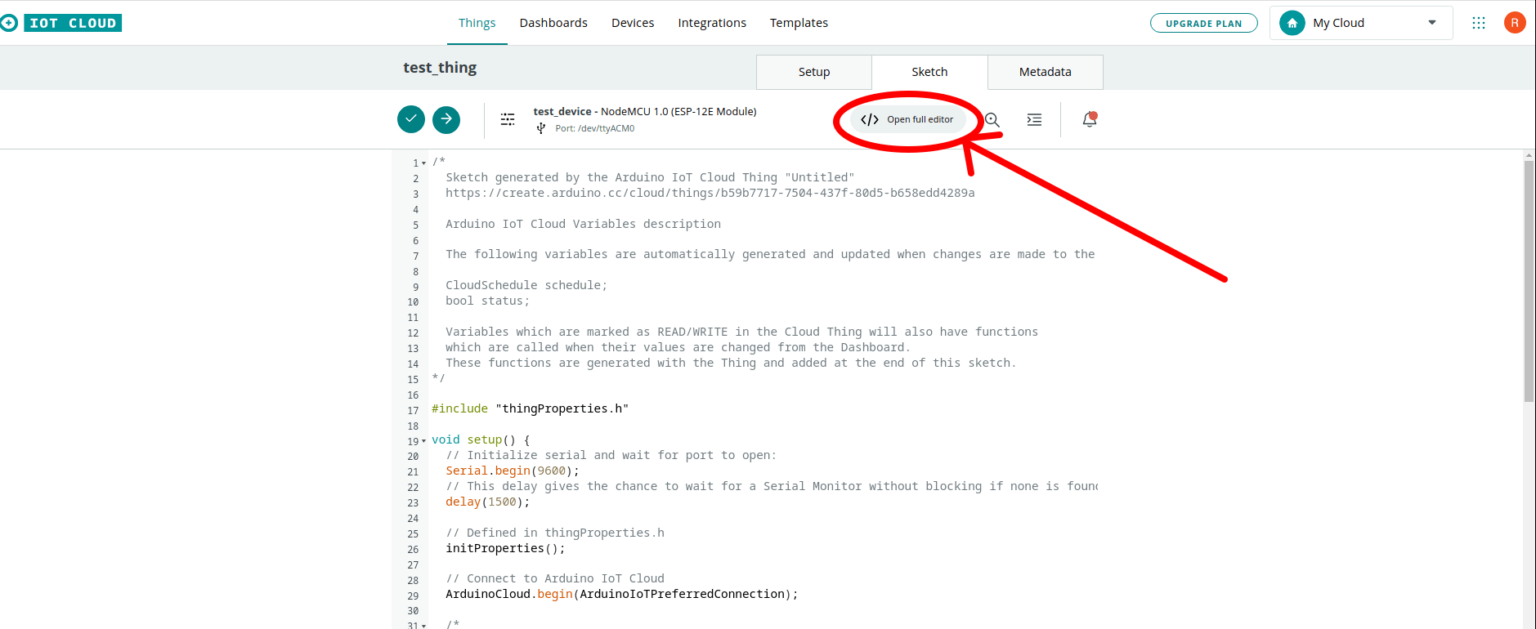Open the device settings sliders icon
The width and height of the screenshot is (1536, 629).
click(x=508, y=119)
